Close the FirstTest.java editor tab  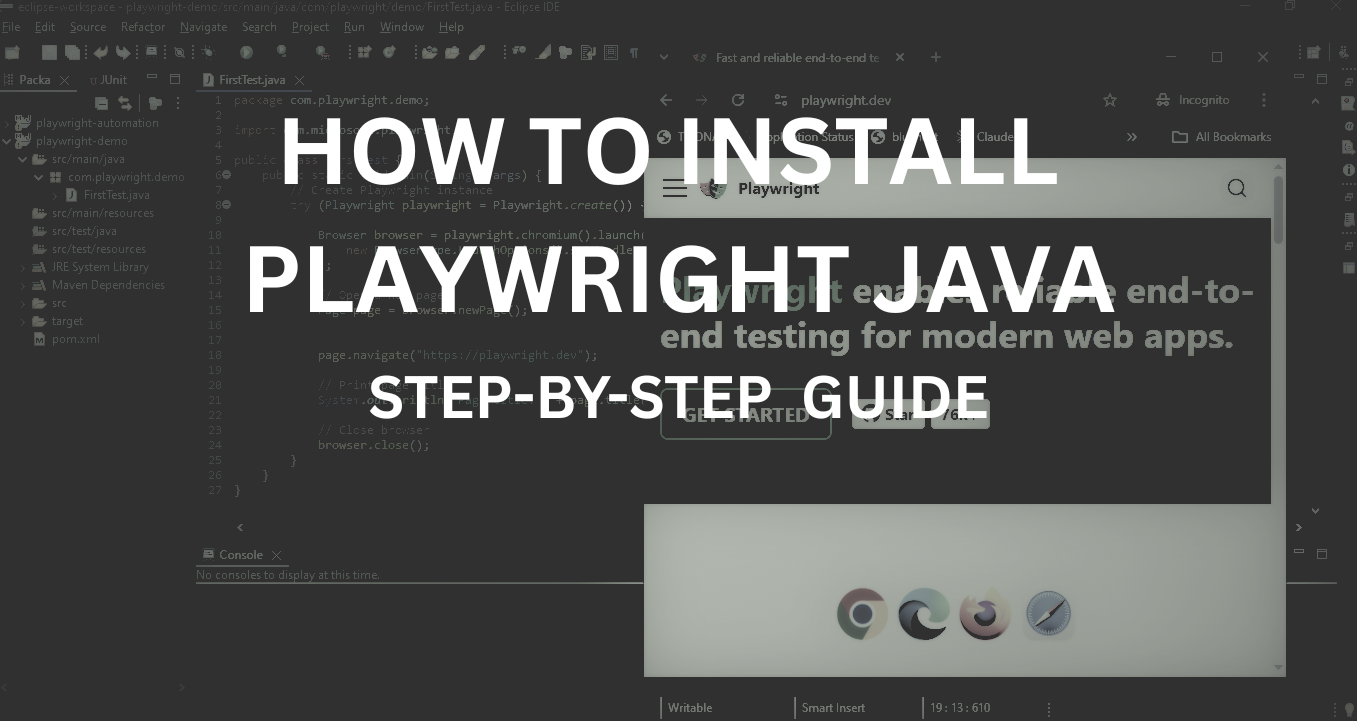(299, 79)
